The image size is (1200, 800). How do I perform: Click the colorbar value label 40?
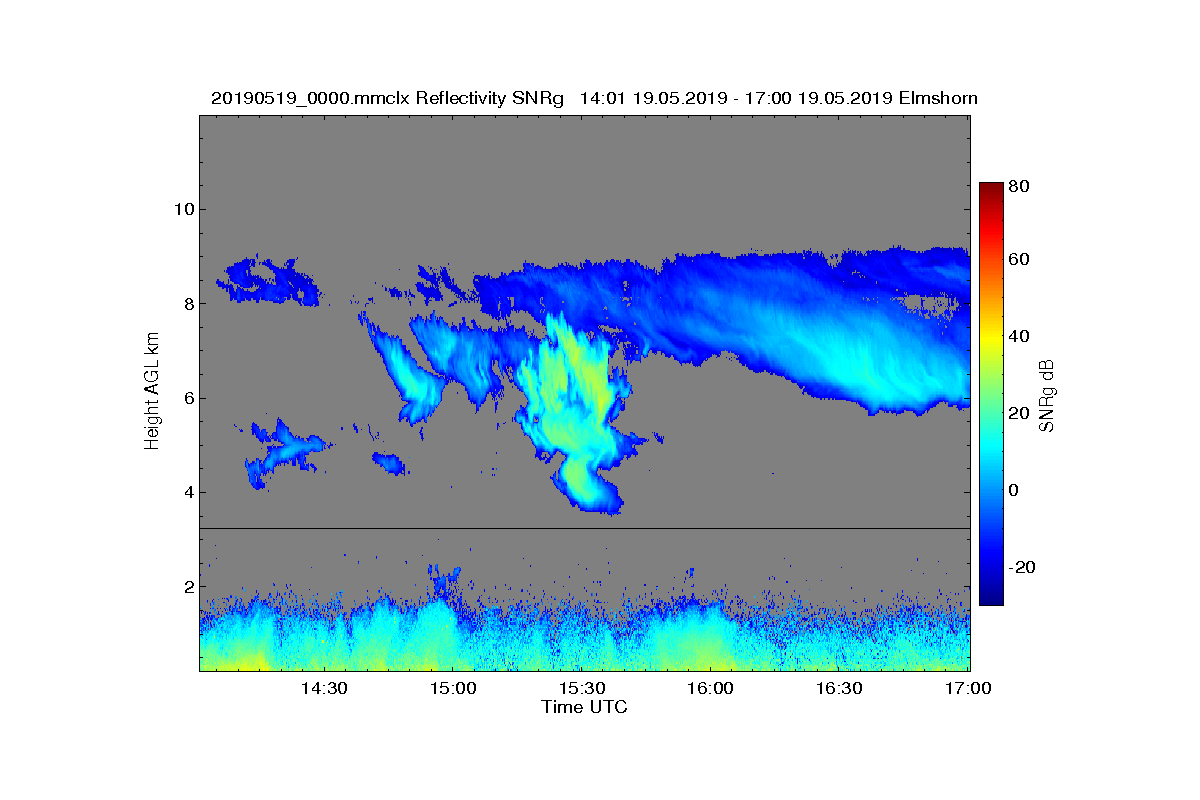point(1019,337)
